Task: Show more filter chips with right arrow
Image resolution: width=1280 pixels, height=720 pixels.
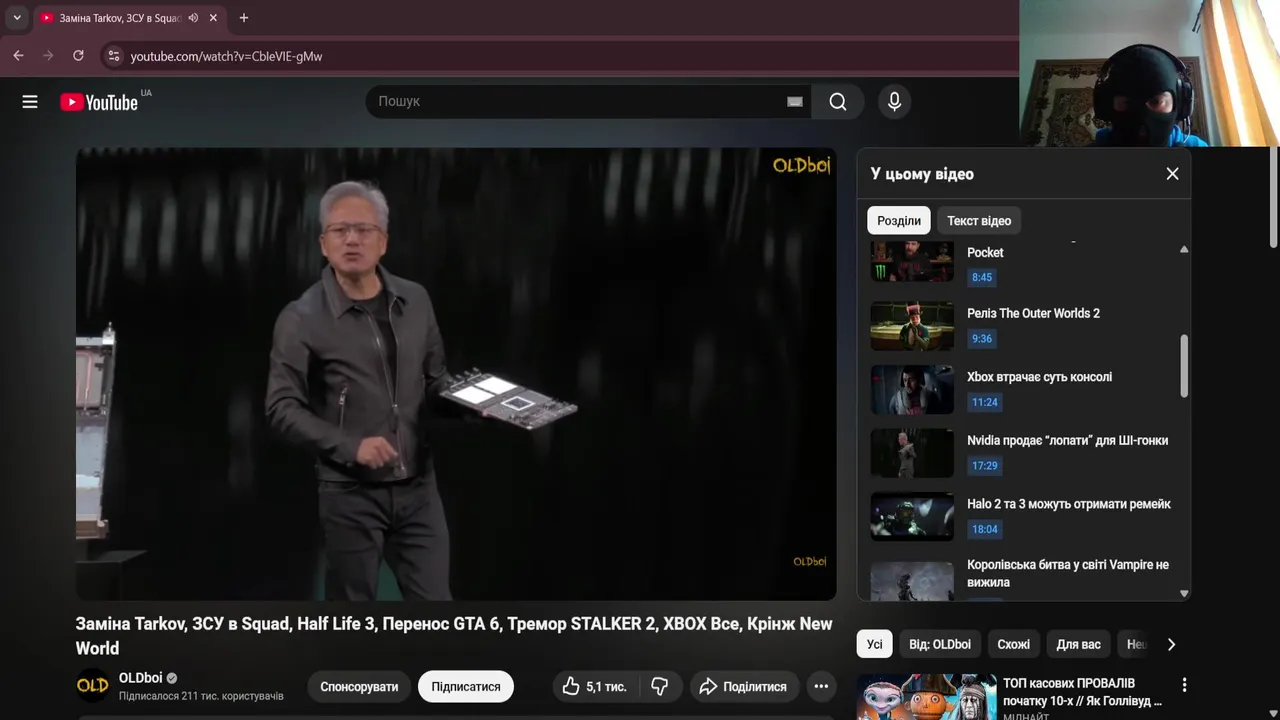Action: pyautogui.click(x=1171, y=644)
